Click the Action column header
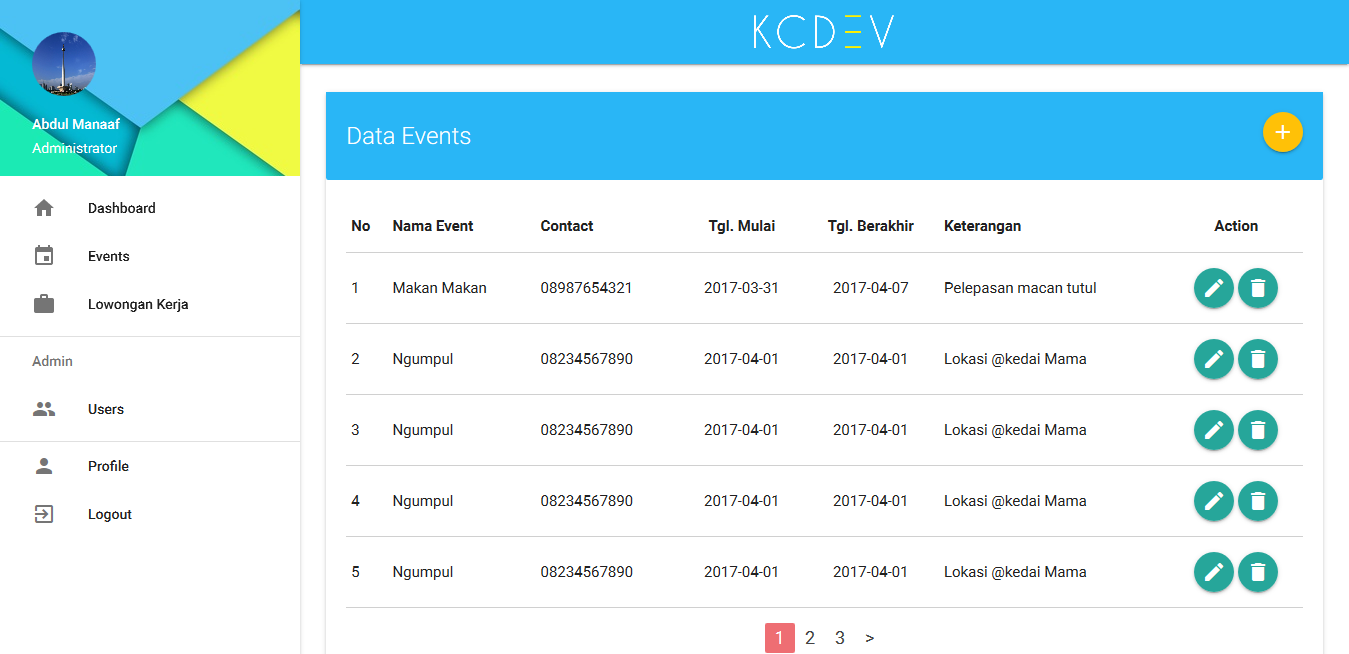The height and width of the screenshot is (654, 1349). [1236, 226]
